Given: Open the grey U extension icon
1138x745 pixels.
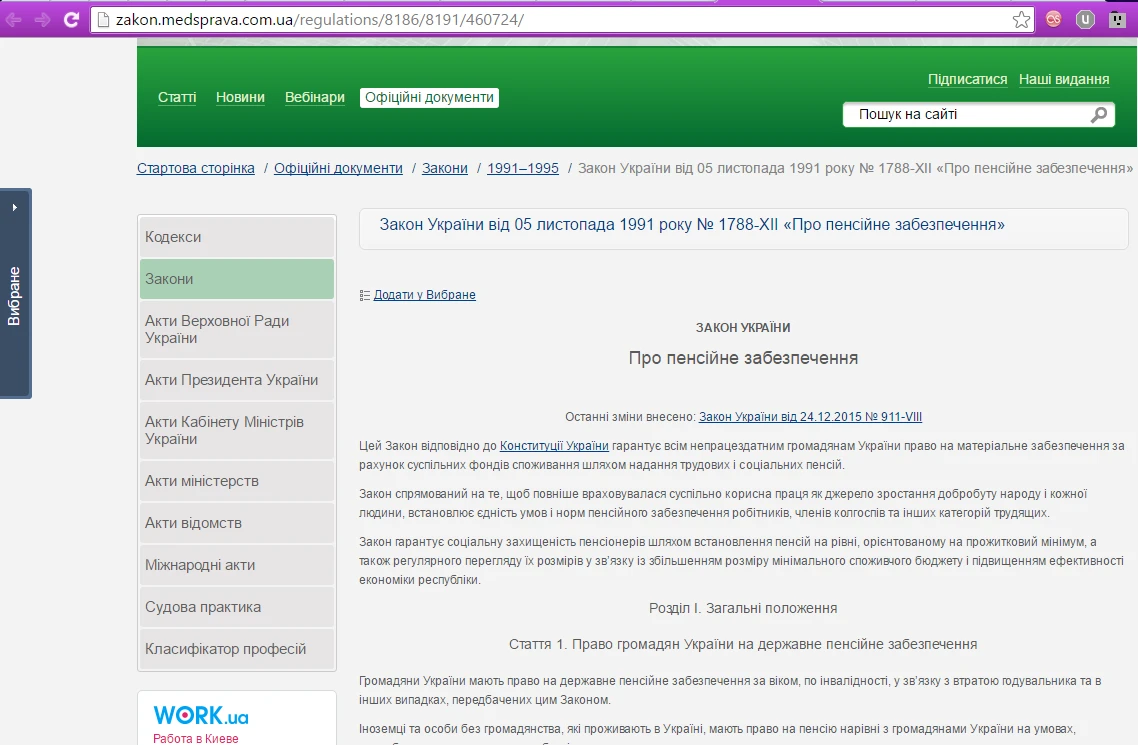Looking at the screenshot, I should [1085, 19].
